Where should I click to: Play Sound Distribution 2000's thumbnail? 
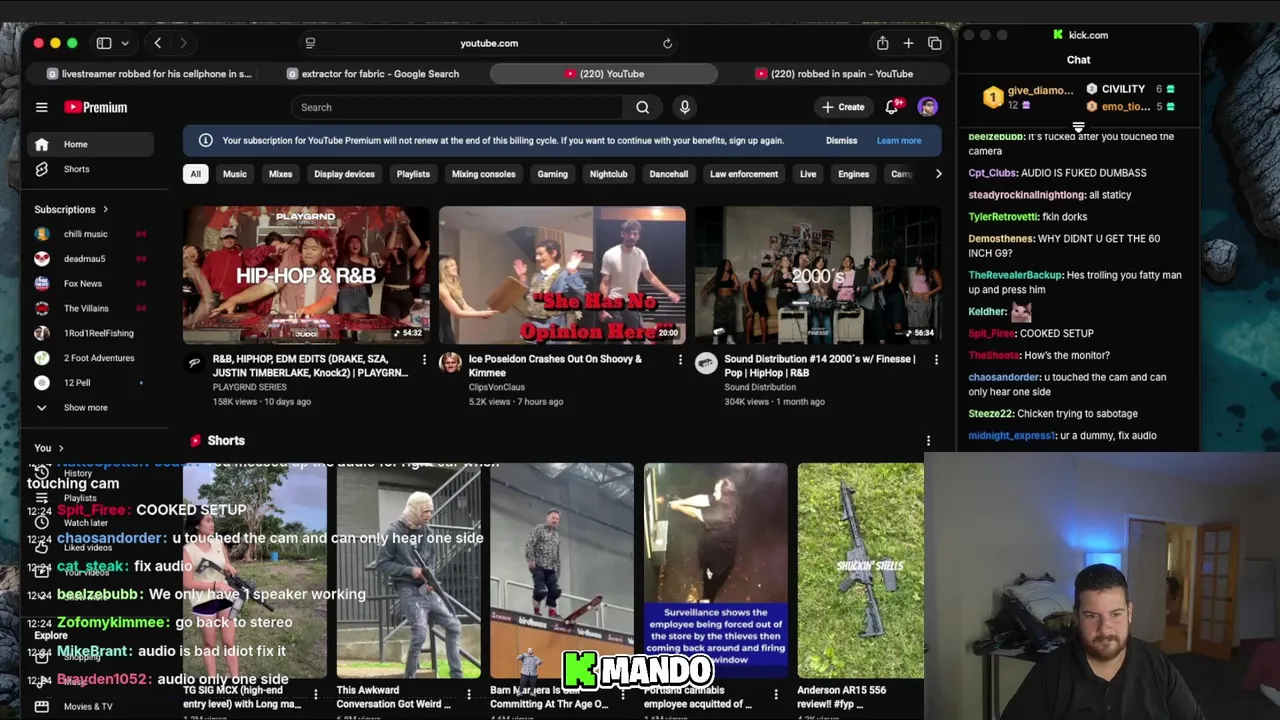(818, 275)
